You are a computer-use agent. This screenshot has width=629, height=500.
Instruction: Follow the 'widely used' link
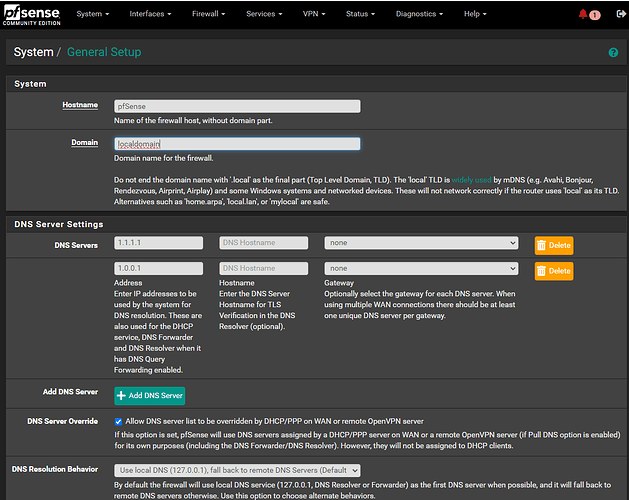pos(471,180)
